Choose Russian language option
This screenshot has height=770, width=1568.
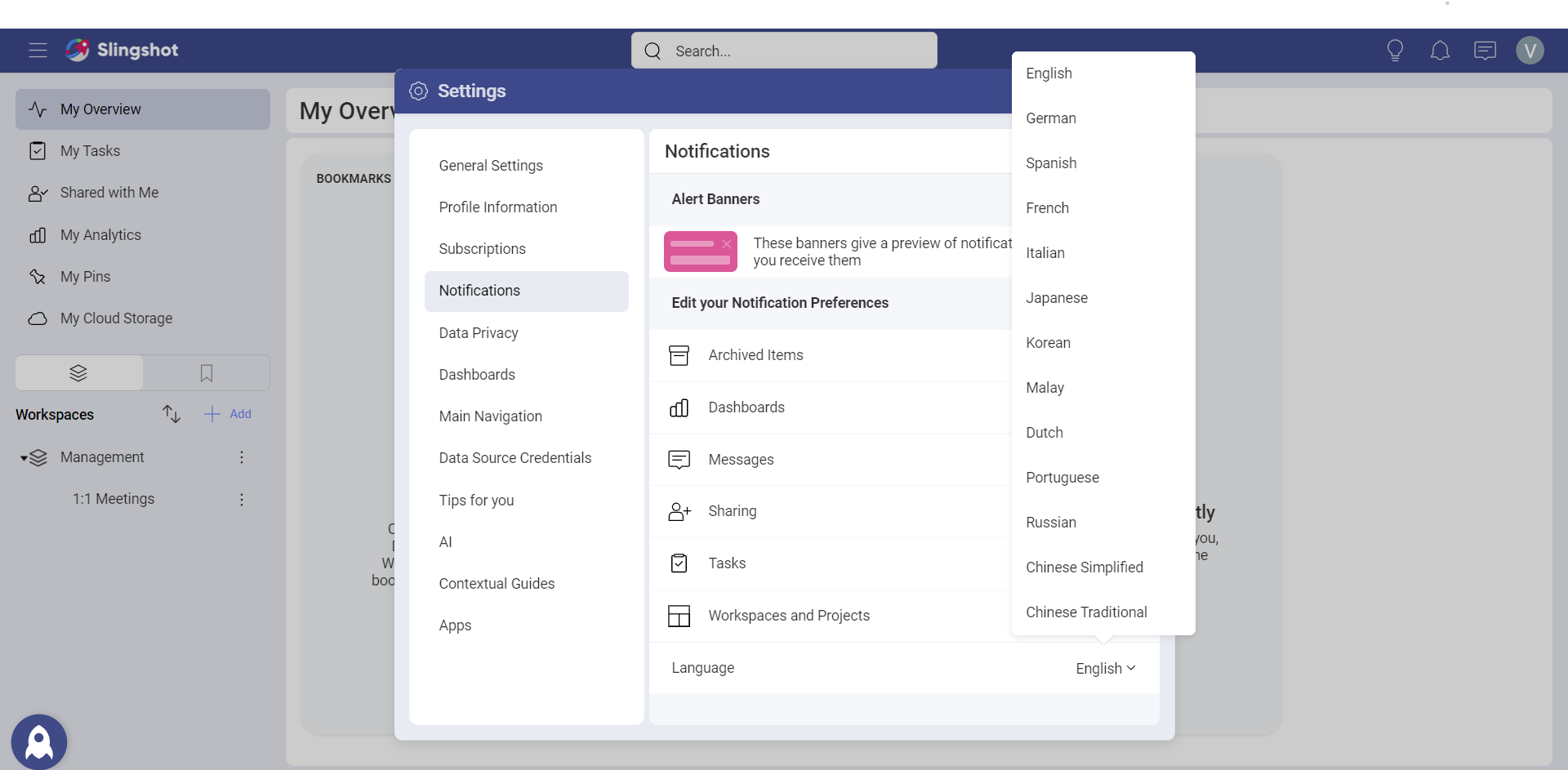1103,523
